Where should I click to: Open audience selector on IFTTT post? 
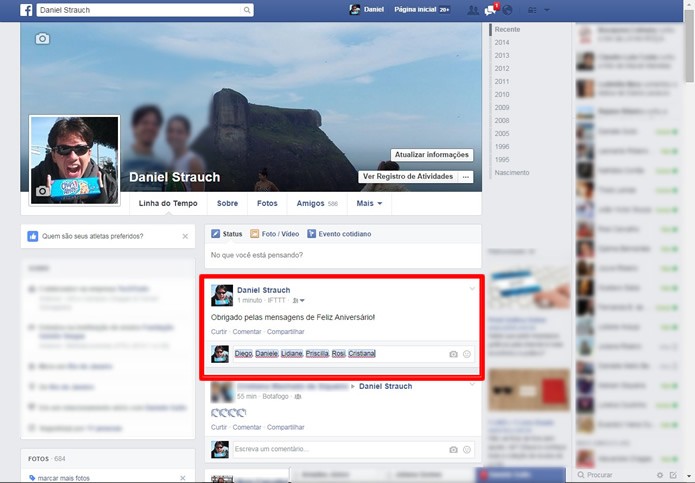coord(298,300)
